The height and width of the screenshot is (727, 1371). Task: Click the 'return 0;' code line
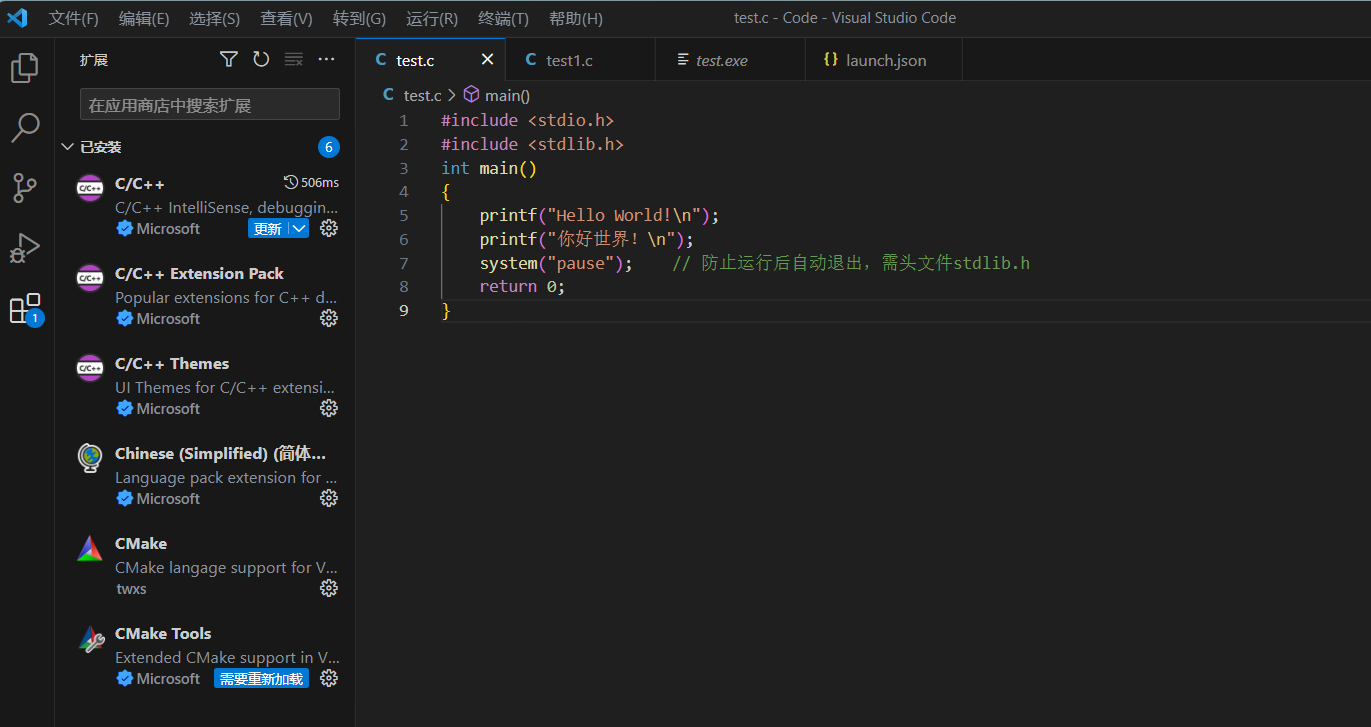pos(522,286)
